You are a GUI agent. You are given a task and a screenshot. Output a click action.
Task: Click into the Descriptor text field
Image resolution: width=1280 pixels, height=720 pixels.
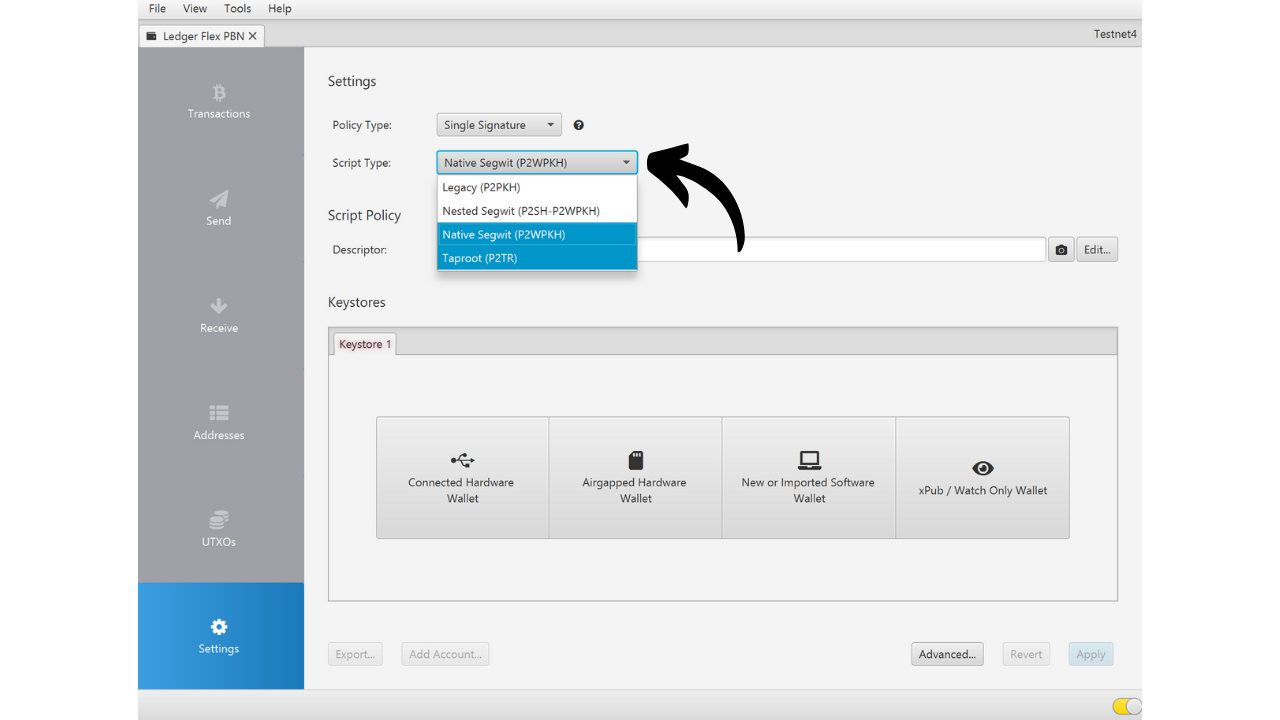840,250
